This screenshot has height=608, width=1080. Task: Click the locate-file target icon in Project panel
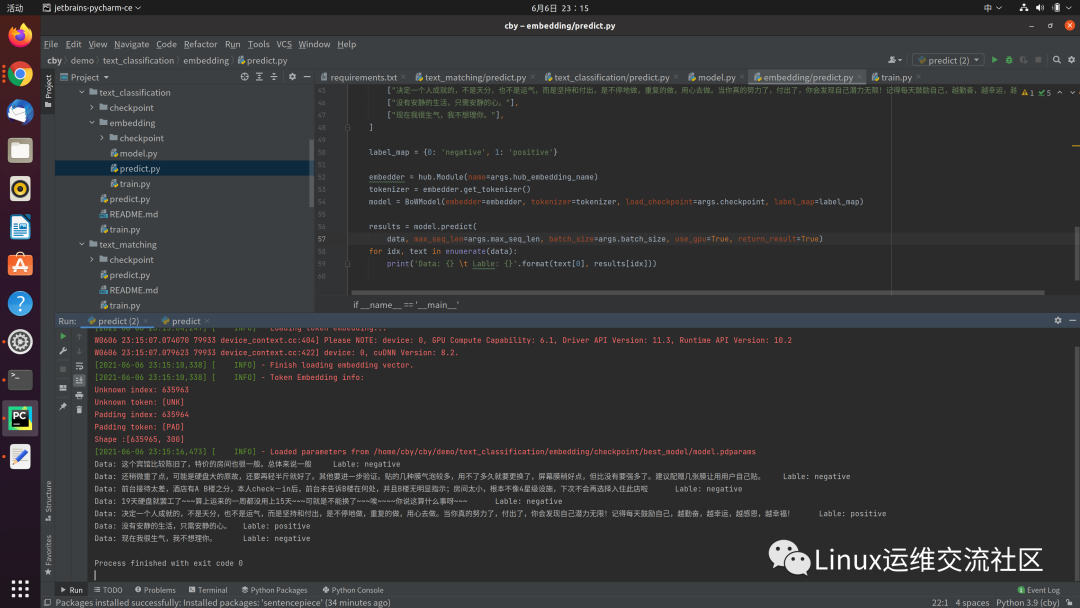click(x=245, y=77)
